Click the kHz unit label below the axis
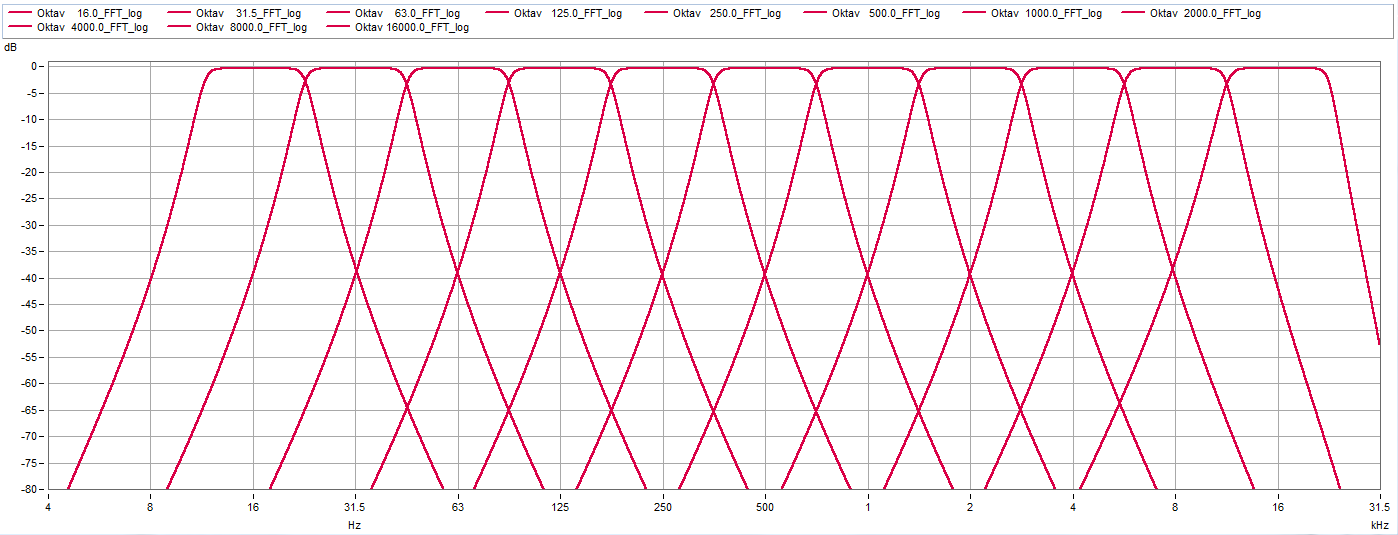Image resolution: width=1398 pixels, height=535 pixels. (1380, 524)
